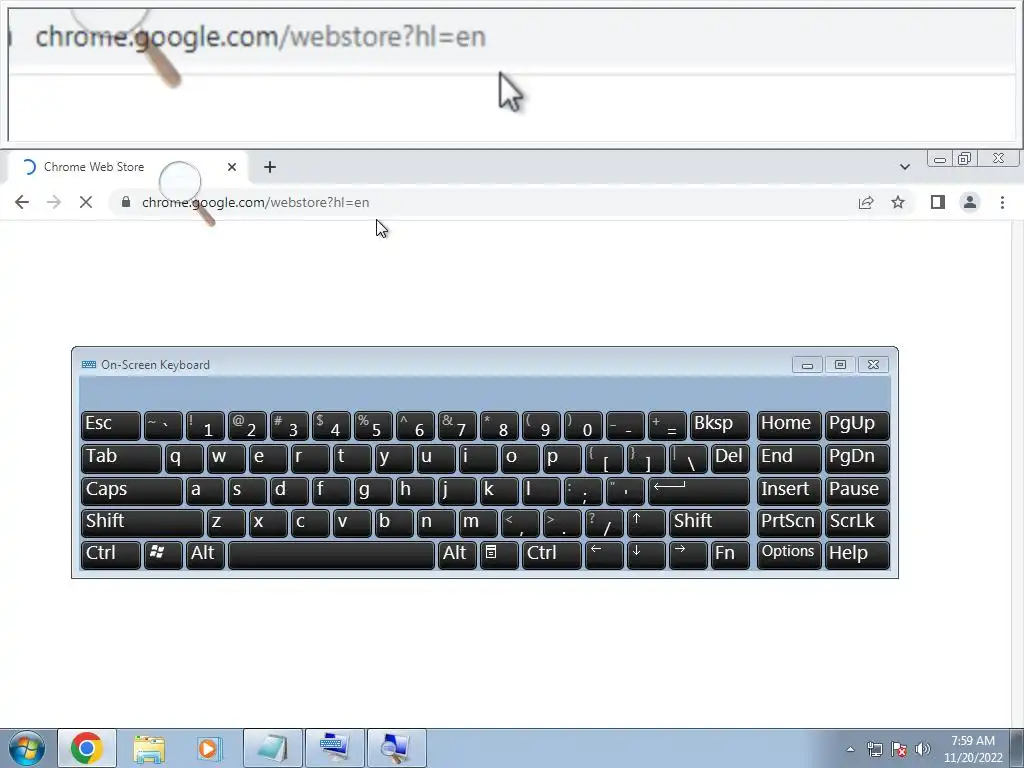Image resolution: width=1024 pixels, height=768 pixels.
Task: View site information via the lock icon
Action: [126, 202]
